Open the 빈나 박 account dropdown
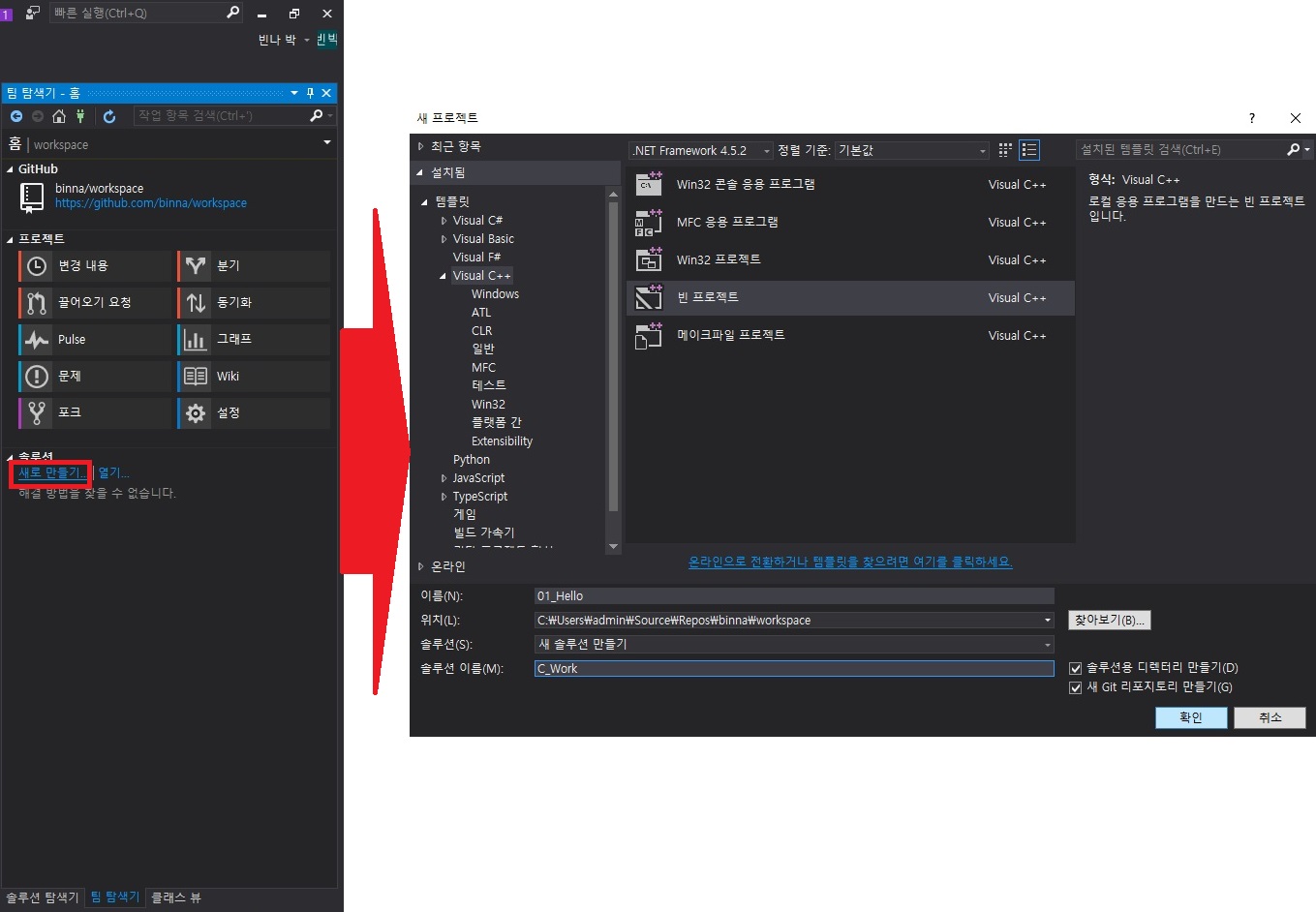The image size is (1316, 912). coord(307,40)
